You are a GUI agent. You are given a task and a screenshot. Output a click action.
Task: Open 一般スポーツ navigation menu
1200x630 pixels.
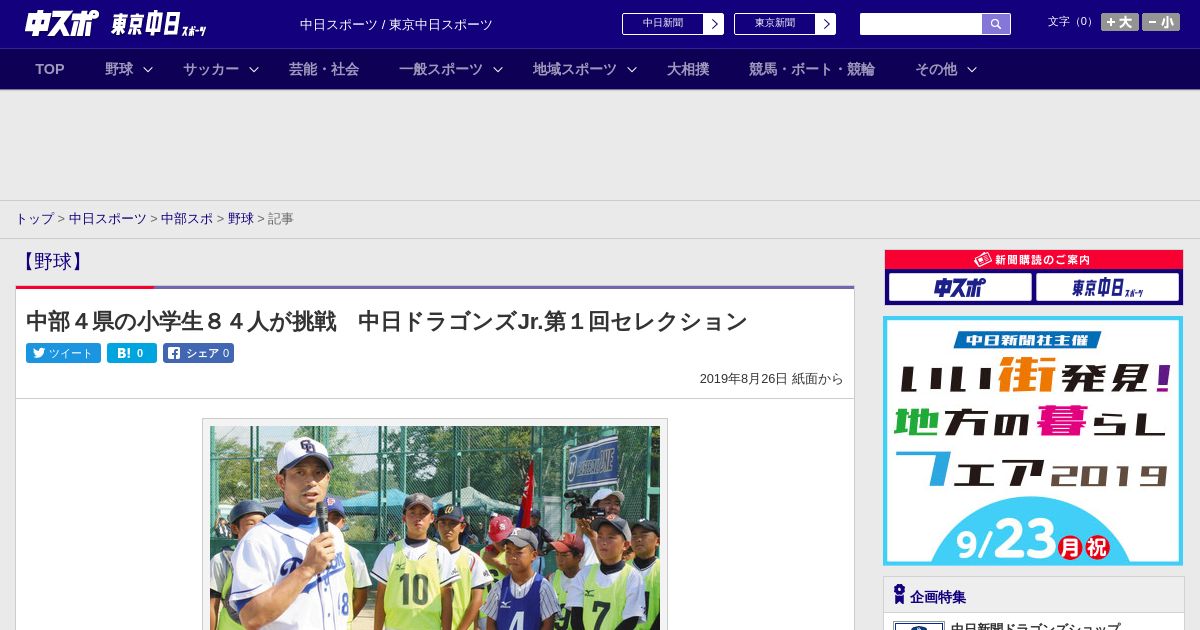click(441, 69)
